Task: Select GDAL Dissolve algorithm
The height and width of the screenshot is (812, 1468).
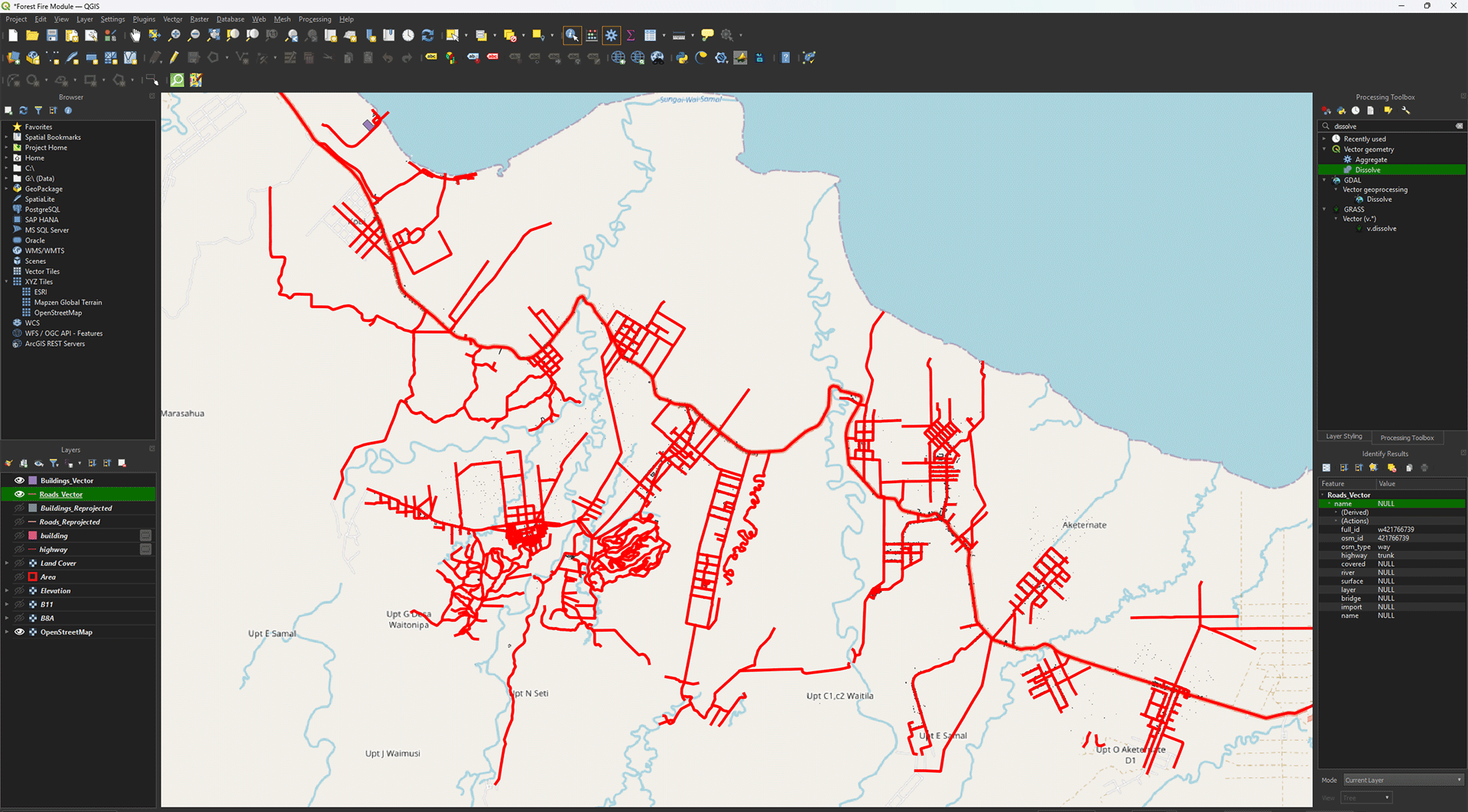Action: point(1379,200)
